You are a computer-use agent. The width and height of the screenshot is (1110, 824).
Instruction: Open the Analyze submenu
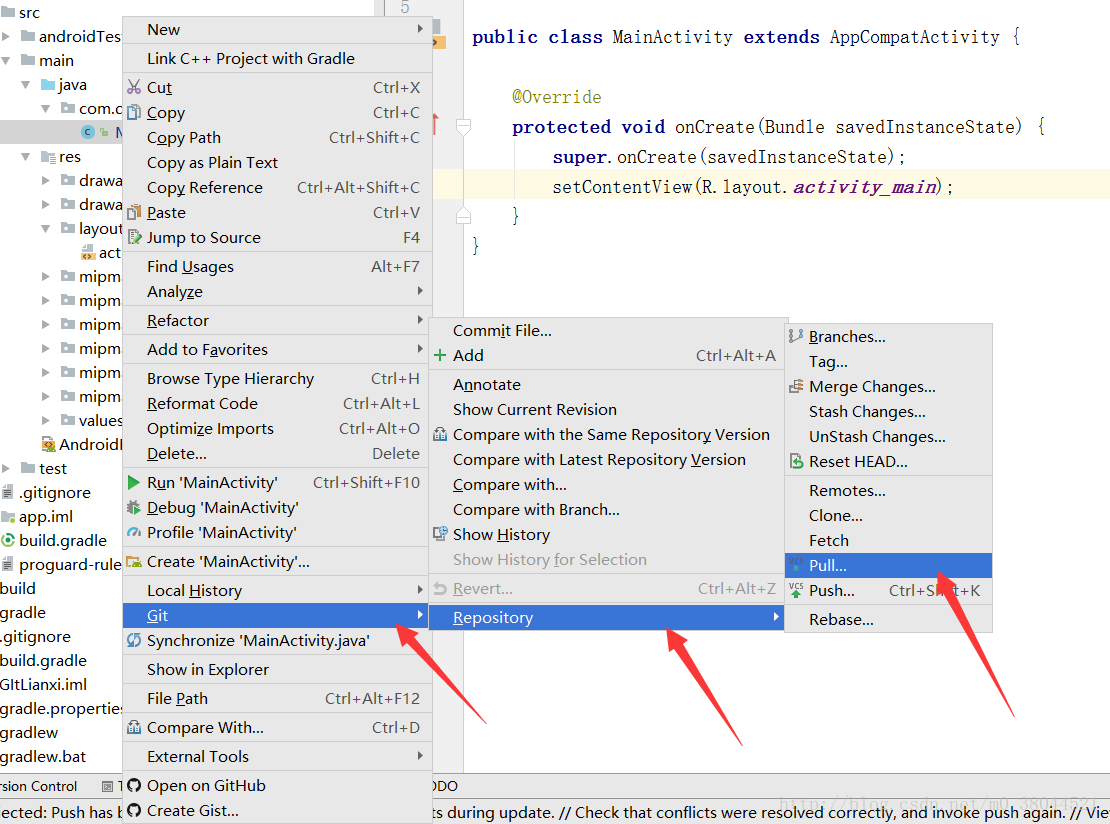click(x=277, y=292)
